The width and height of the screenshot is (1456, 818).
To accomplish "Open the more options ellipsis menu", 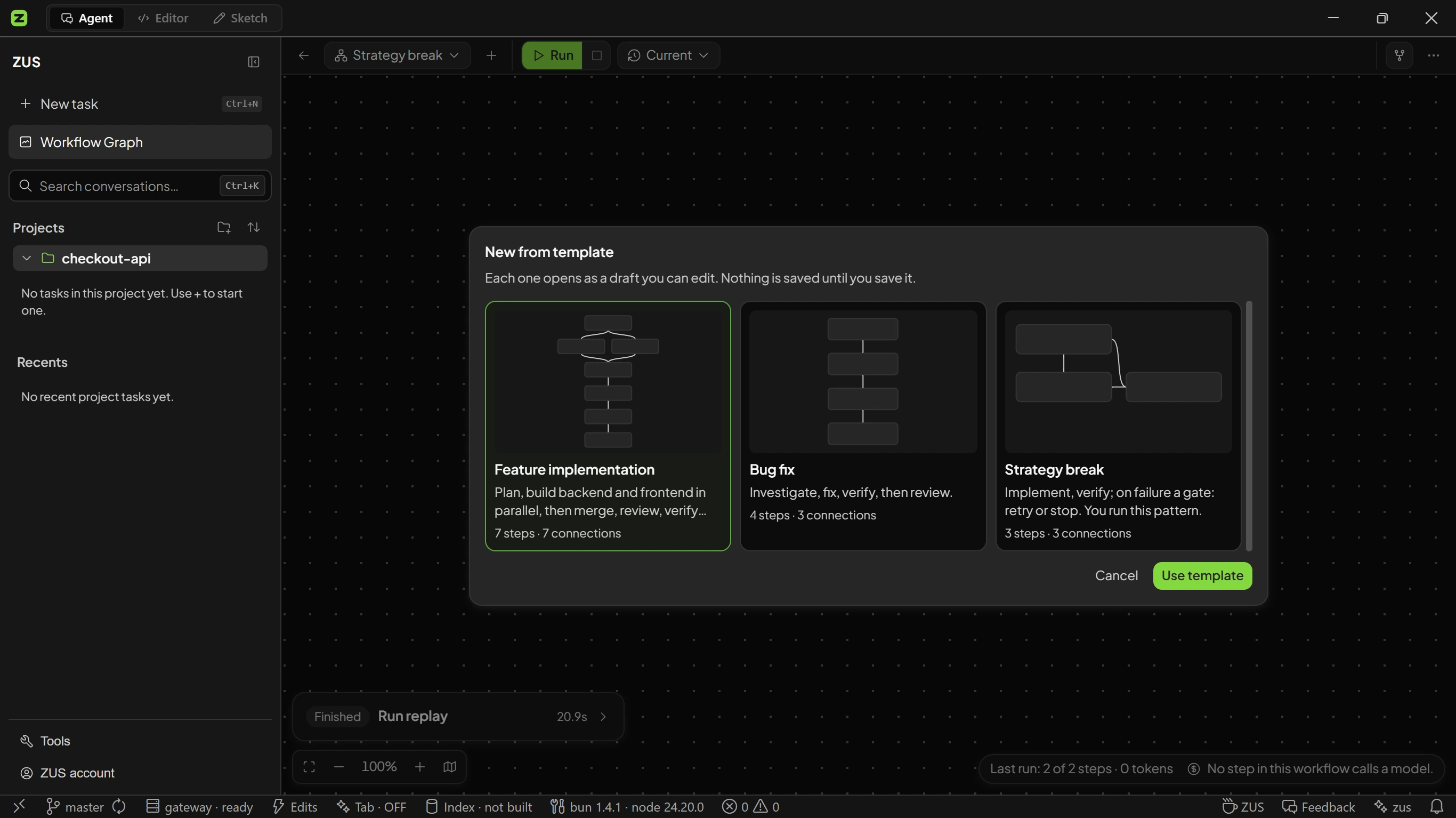I will click(x=1434, y=55).
